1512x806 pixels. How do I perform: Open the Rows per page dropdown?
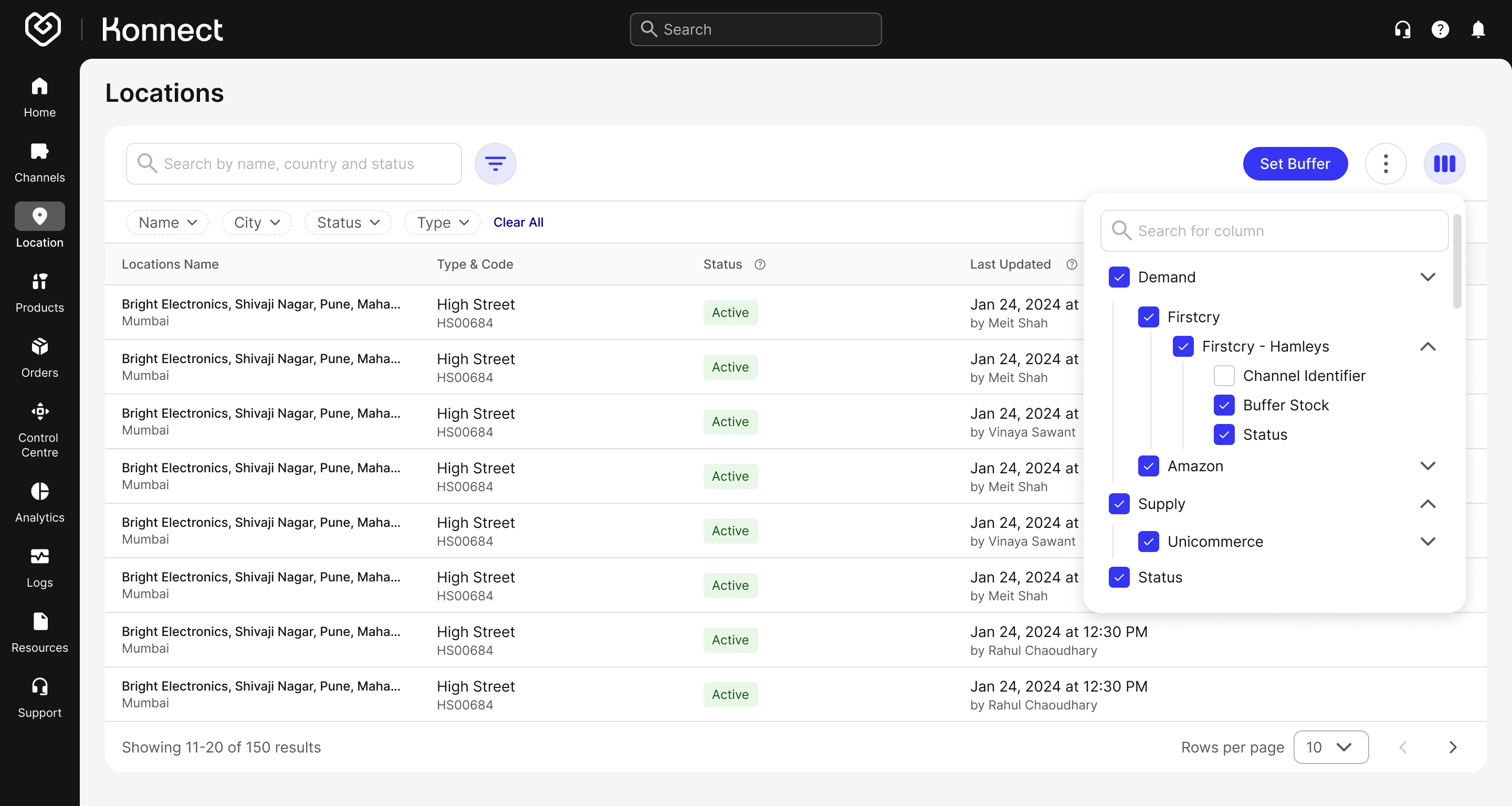pos(1331,747)
